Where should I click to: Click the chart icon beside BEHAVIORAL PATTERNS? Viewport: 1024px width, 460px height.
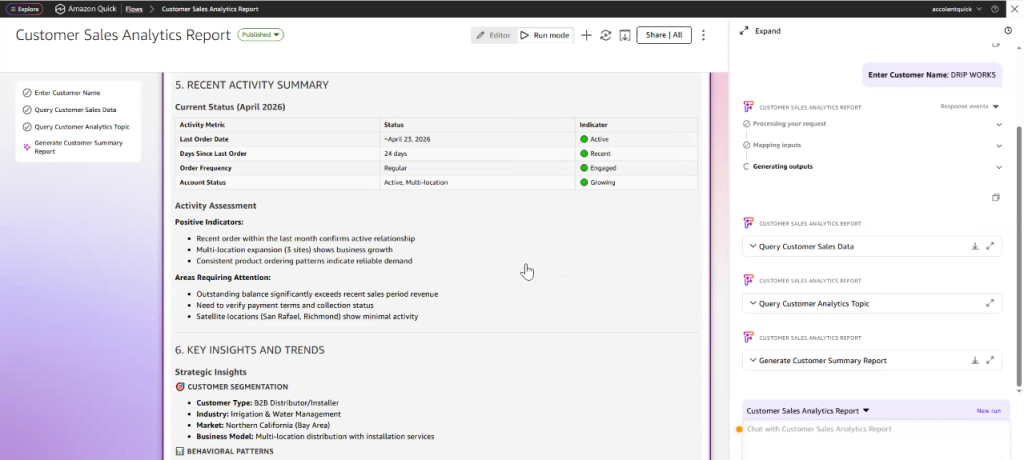[x=180, y=452]
